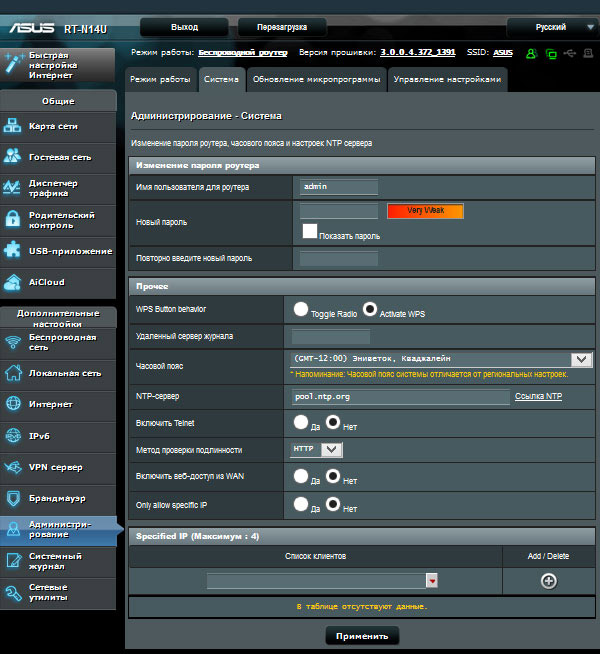Click the Применить button
Image resolution: width=600 pixels, height=654 pixels.
tap(362, 636)
